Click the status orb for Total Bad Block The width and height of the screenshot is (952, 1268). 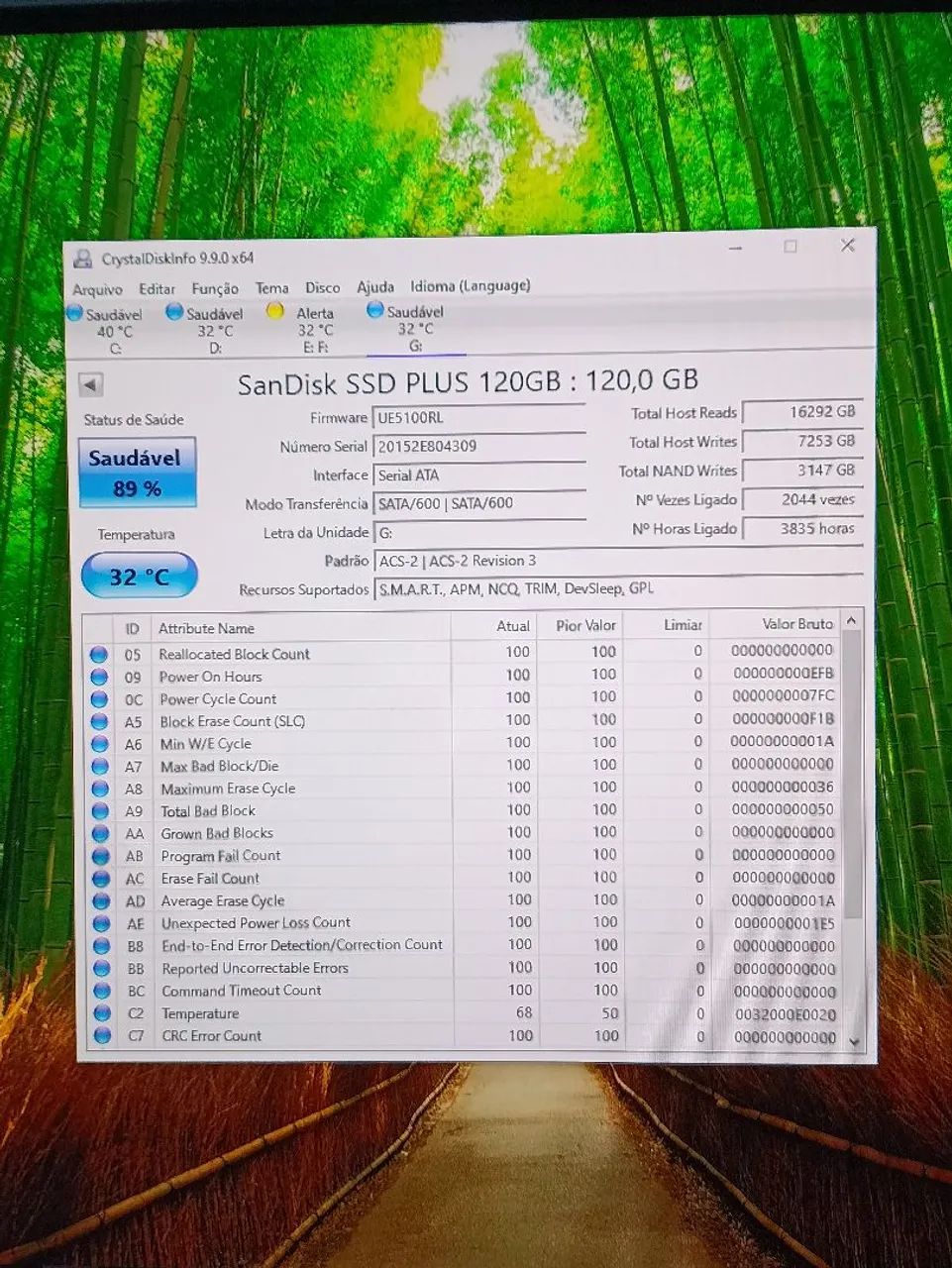(100, 811)
